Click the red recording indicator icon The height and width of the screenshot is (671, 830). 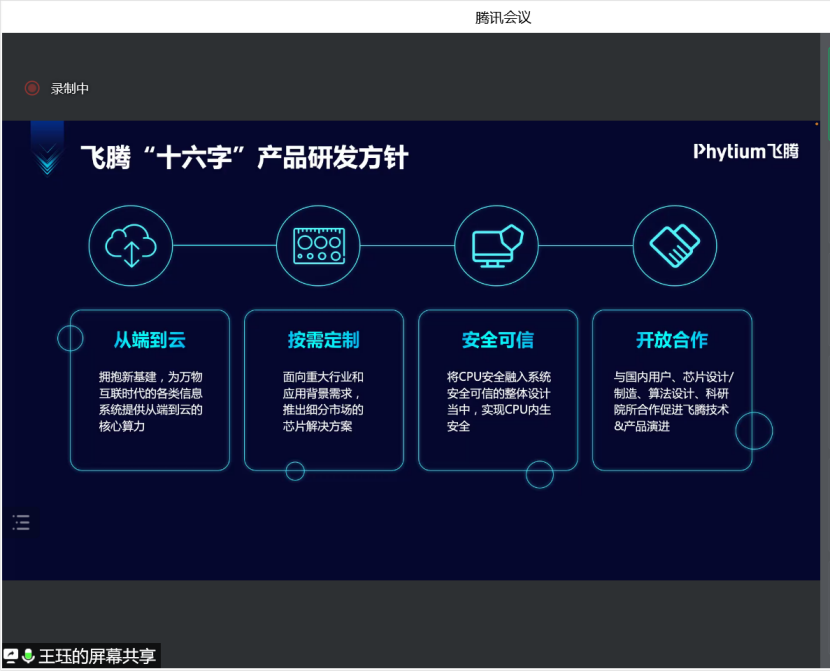pos(32,88)
